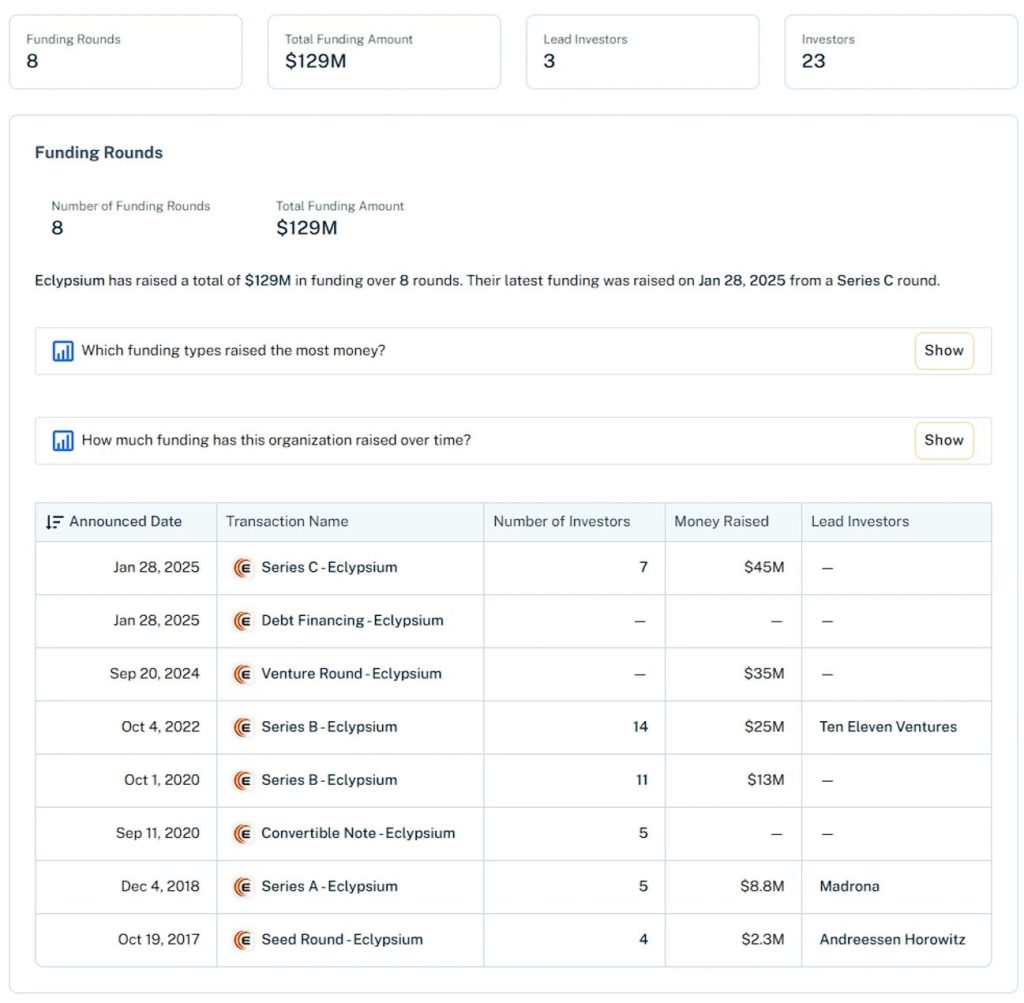Click the Eclypsium logo in the Seed Round row

coord(243,940)
